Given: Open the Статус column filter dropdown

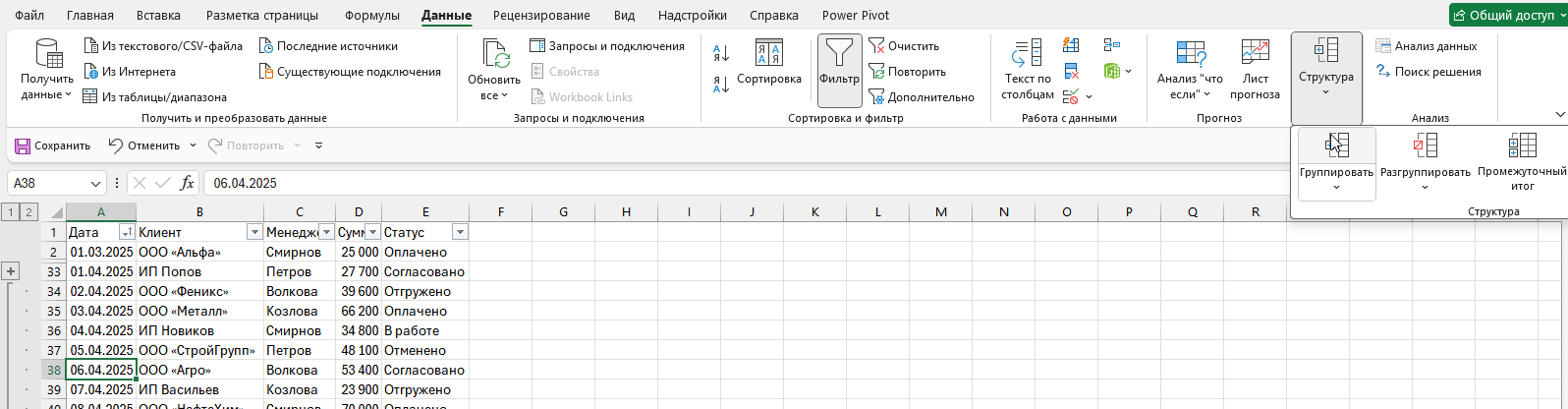Looking at the screenshot, I should 460,232.
